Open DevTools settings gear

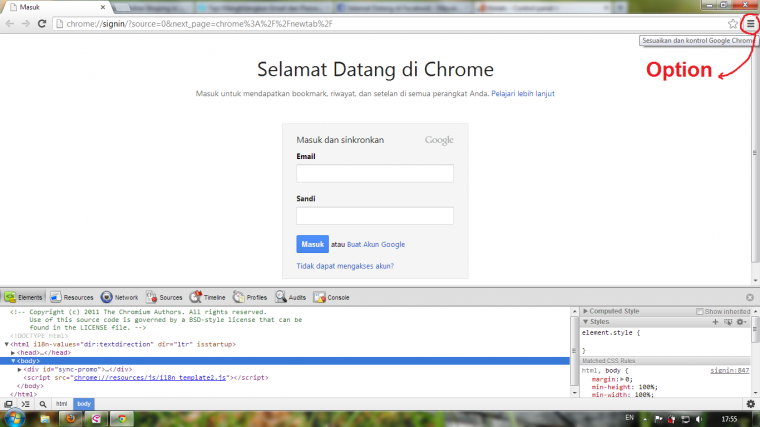(750, 404)
